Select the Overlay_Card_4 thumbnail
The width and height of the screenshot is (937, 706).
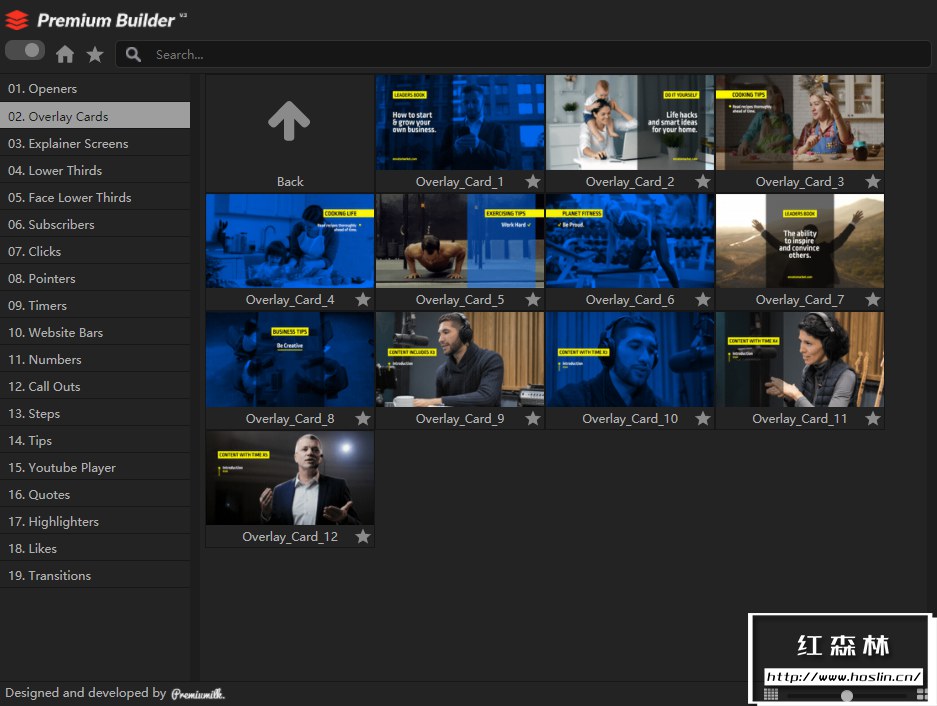(x=290, y=241)
